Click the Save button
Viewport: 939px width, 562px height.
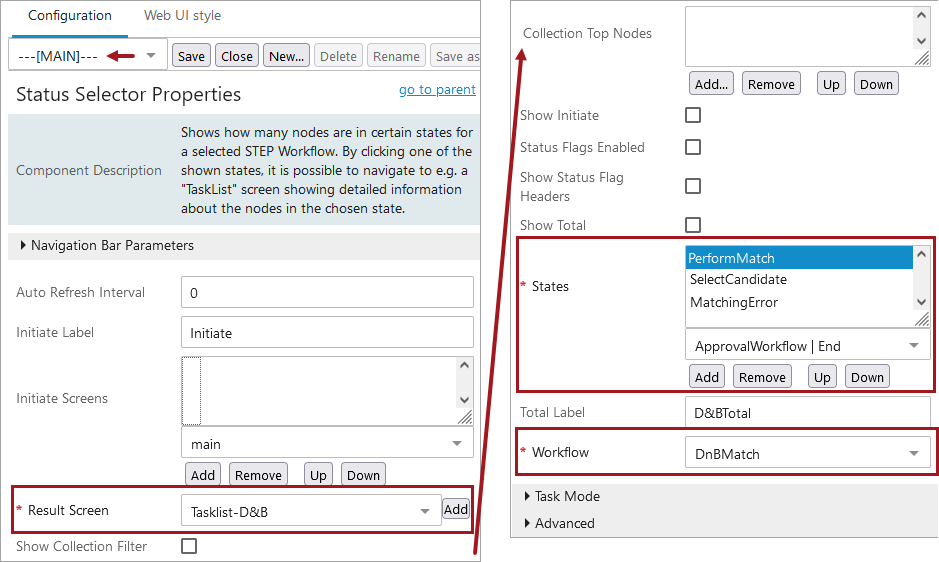(x=191, y=56)
